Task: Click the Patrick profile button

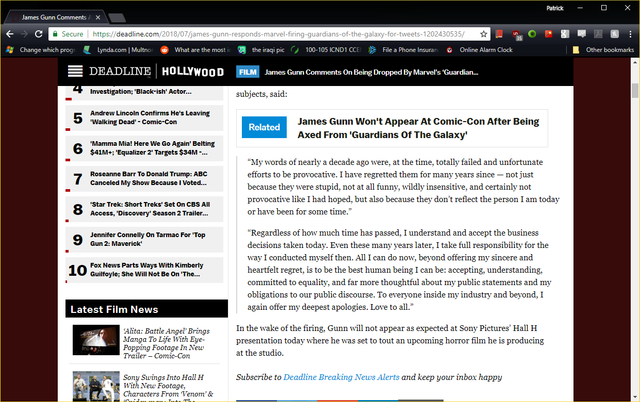Action: coord(555,8)
